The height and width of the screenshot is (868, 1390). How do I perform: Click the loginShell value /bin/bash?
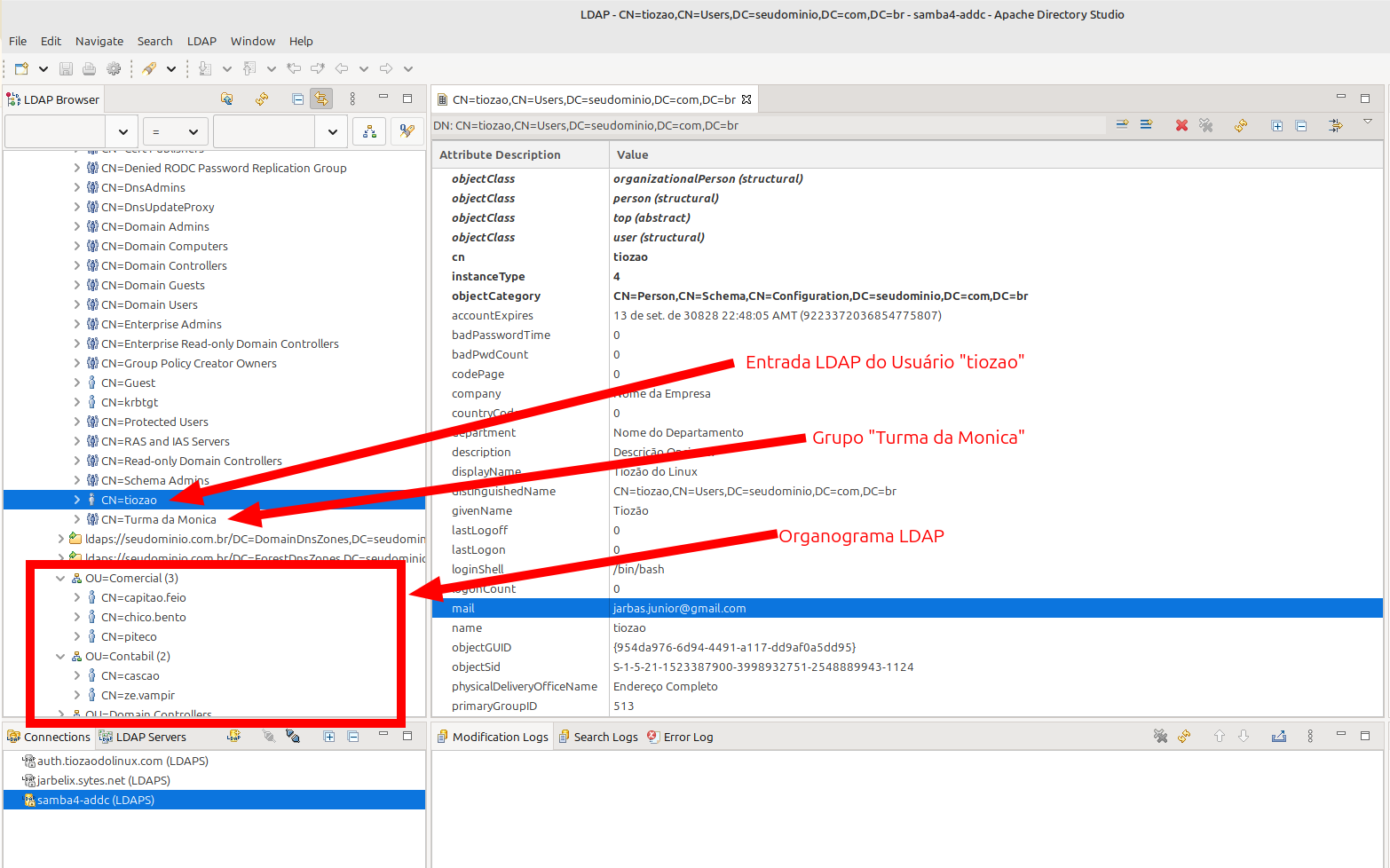coord(639,569)
